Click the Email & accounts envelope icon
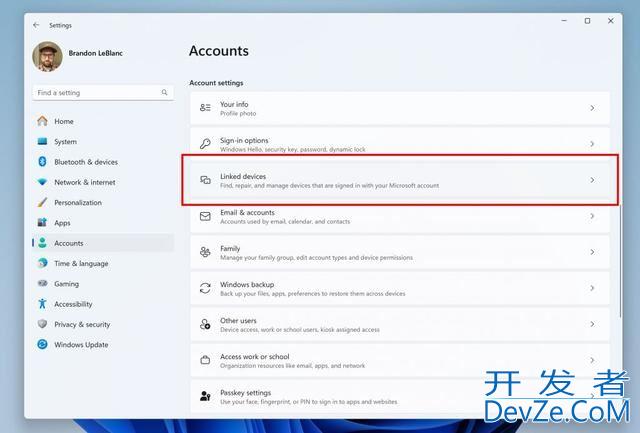The image size is (640, 433). (205, 216)
